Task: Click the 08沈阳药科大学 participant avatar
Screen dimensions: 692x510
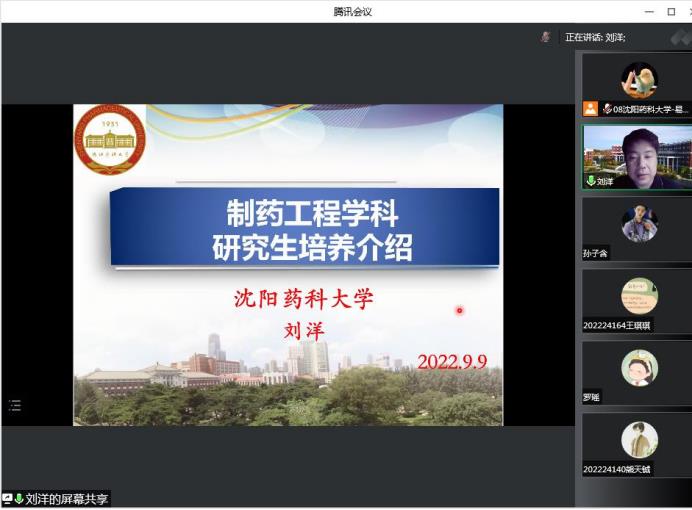Action: [x=638, y=78]
